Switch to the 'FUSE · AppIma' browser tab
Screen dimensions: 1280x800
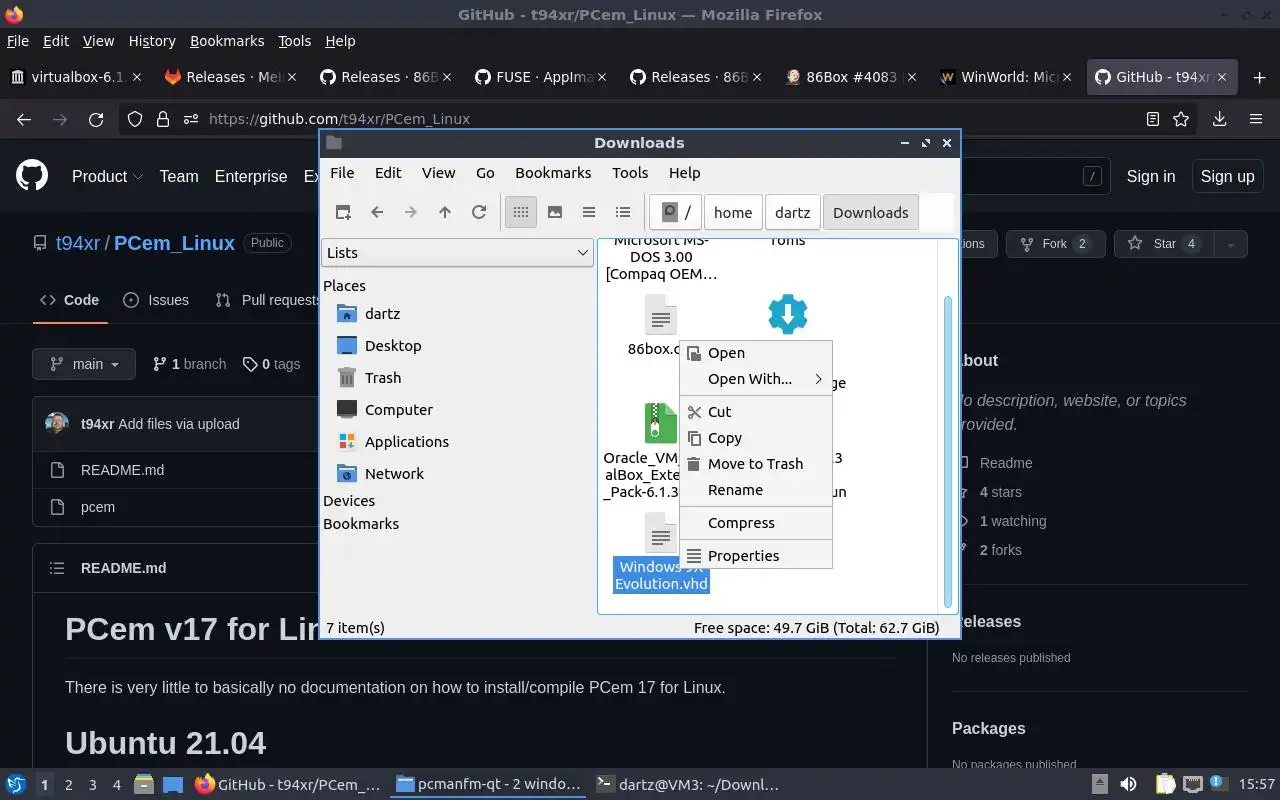[541, 77]
